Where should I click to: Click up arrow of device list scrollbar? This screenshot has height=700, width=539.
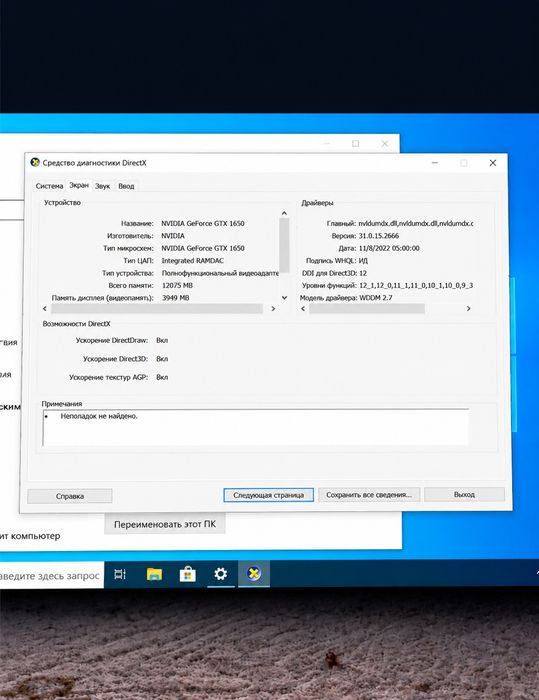tap(284, 213)
